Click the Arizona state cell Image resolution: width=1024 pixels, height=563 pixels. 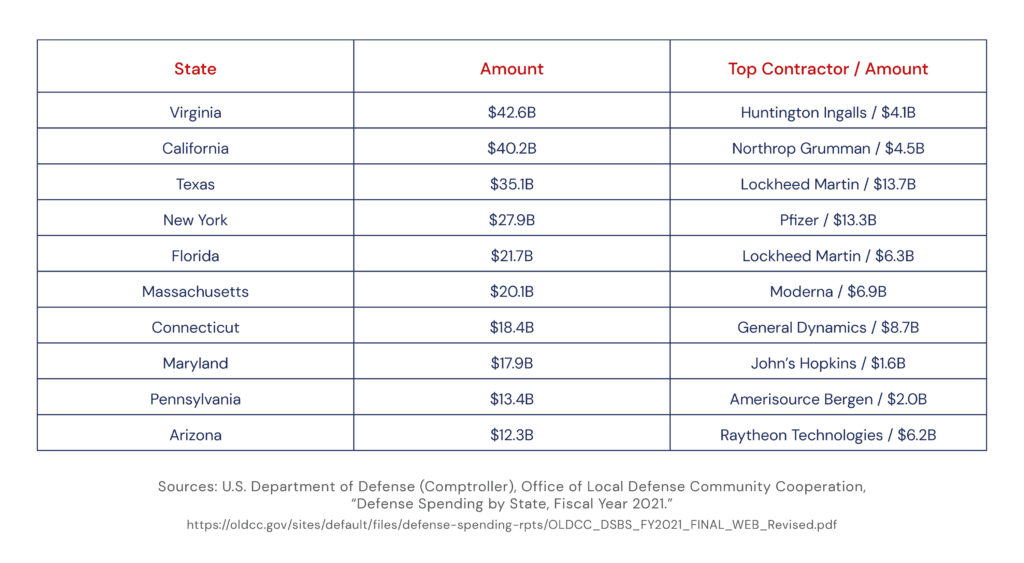click(x=195, y=435)
